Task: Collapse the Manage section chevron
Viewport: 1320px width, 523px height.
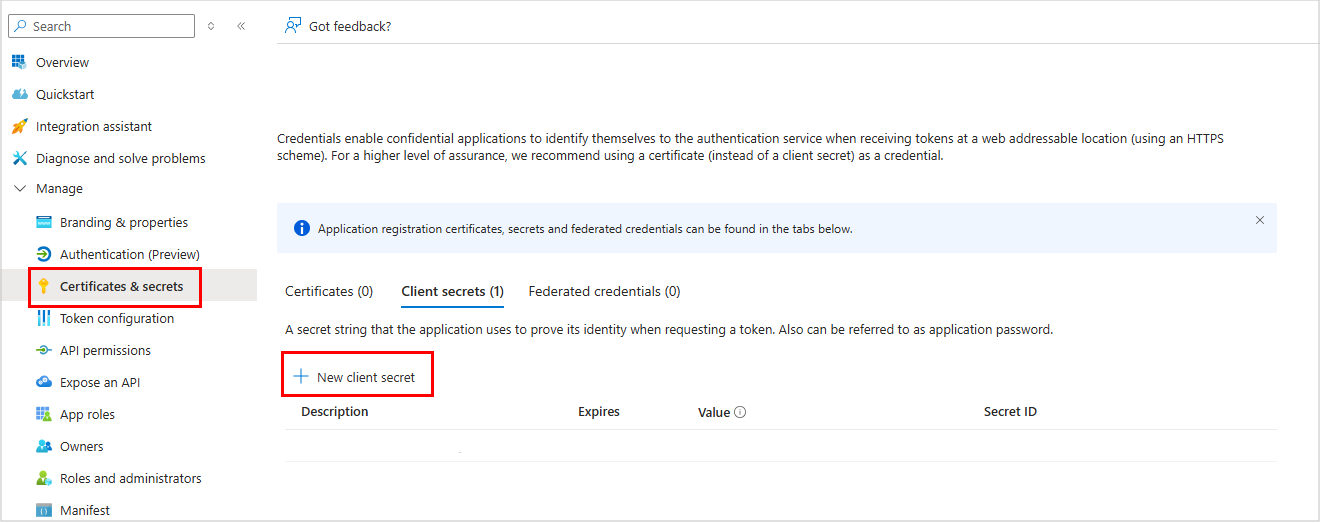Action: tap(19, 188)
